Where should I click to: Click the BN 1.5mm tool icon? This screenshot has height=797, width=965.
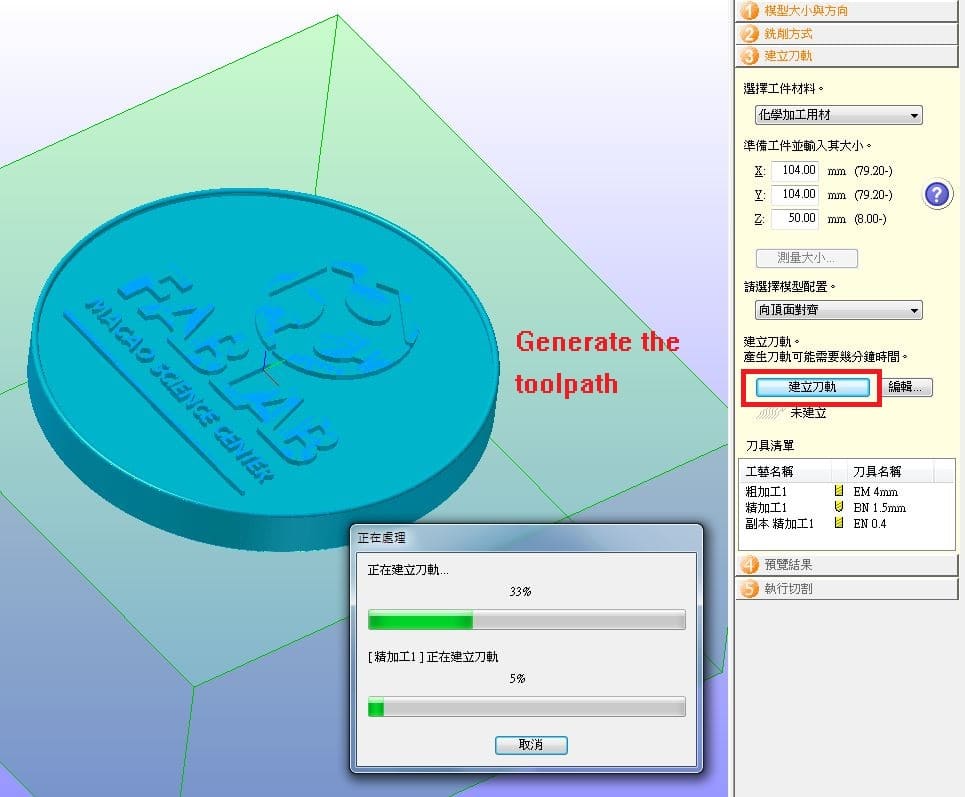[838, 507]
